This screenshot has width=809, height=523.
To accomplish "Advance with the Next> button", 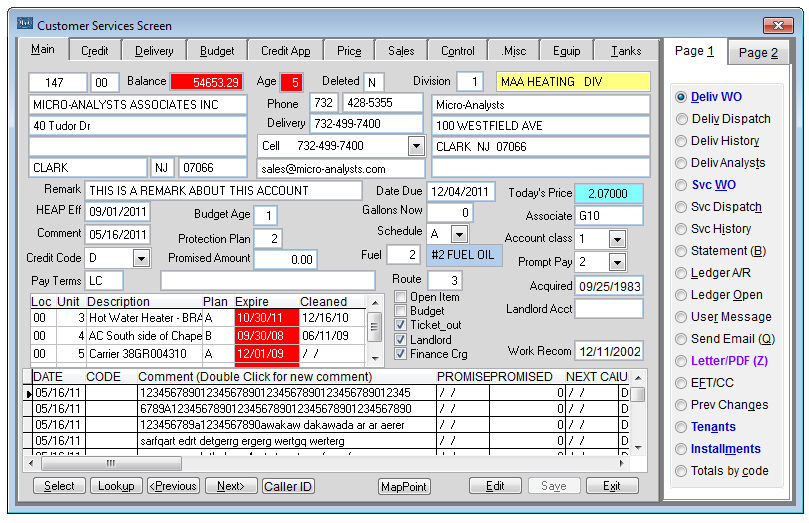I will pyautogui.click(x=231, y=486).
